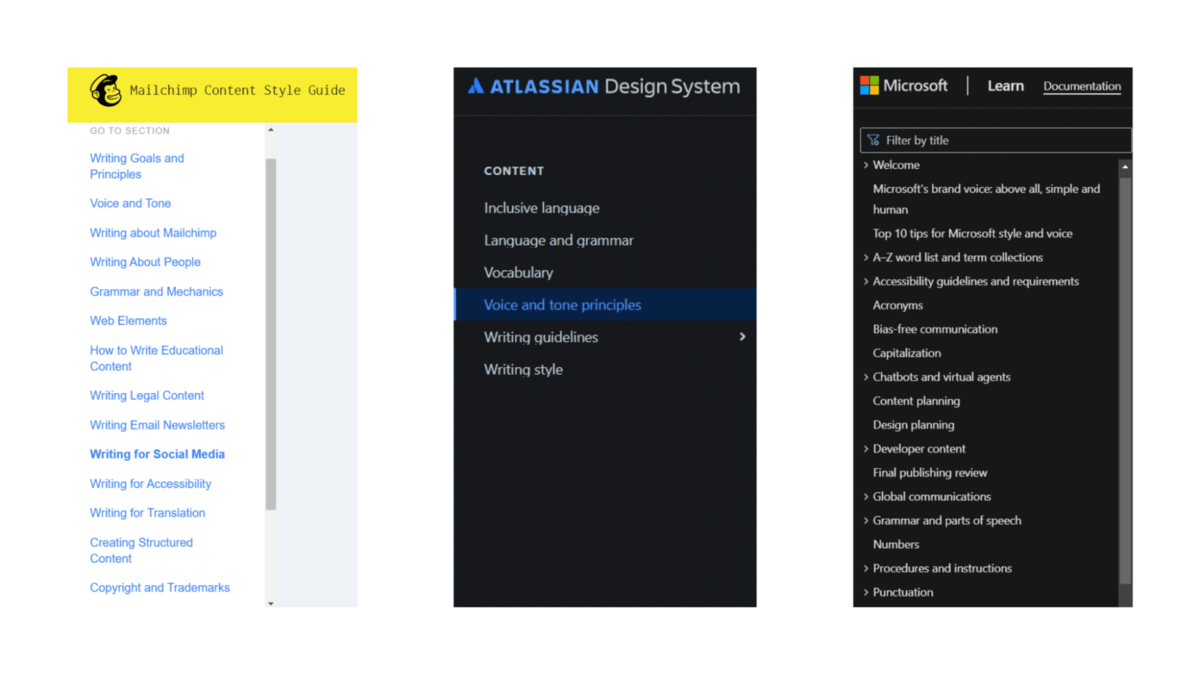Expand the Chatbots and virtual agents chevron
The width and height of the screenshot is (1200, 675).
[866, 377]
